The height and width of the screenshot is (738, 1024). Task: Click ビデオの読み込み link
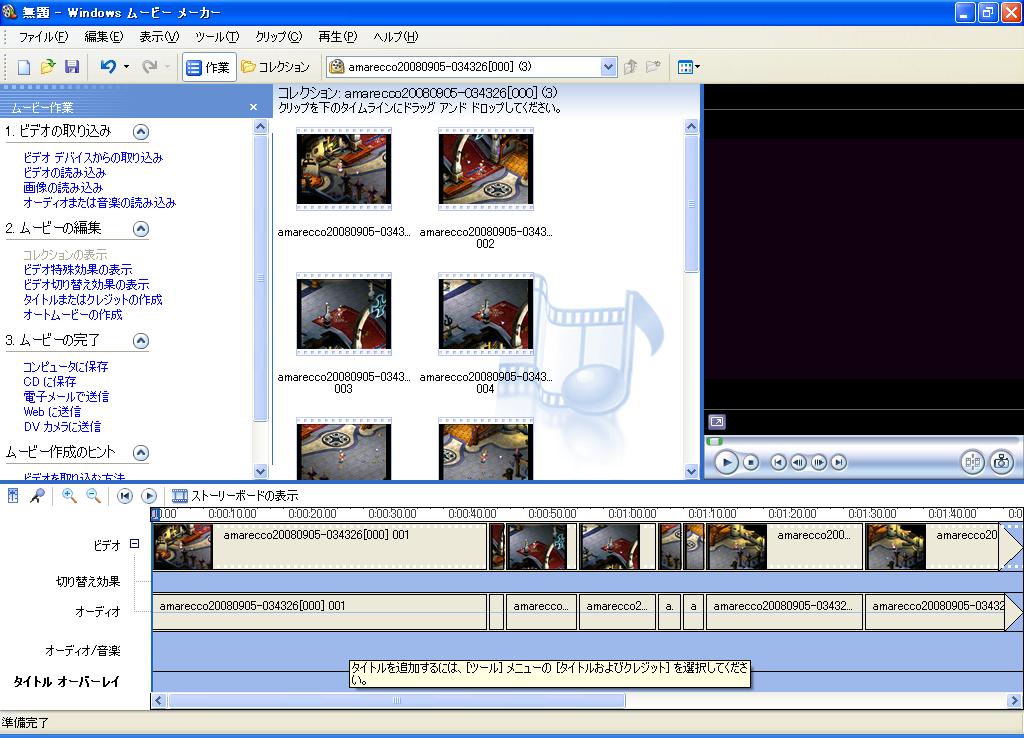click(x=64, y=172)
